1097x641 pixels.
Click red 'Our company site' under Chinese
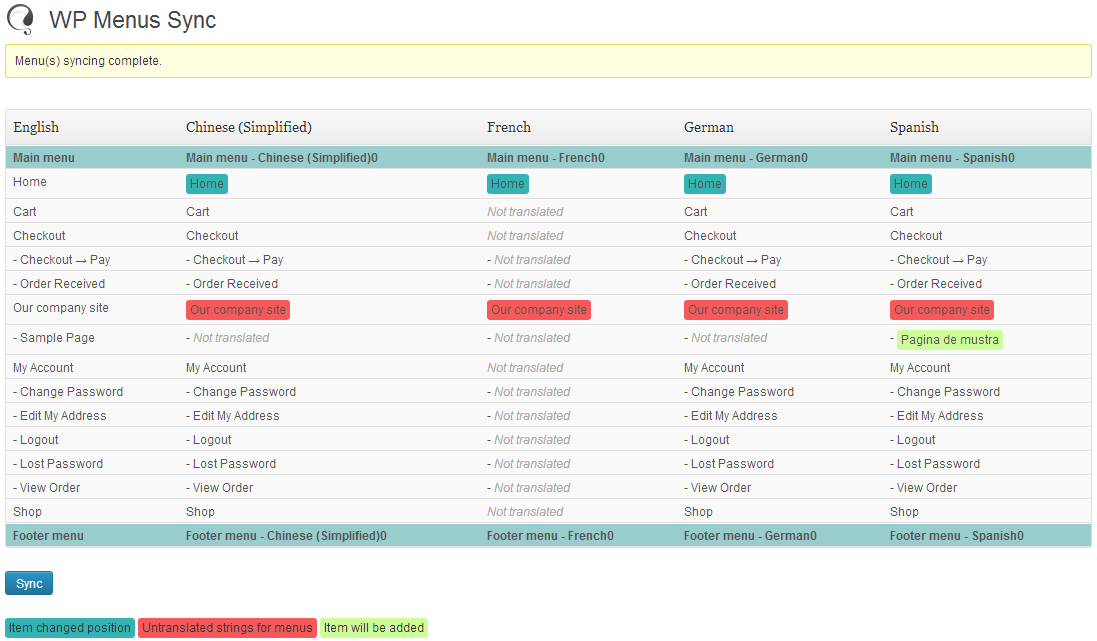238,310
